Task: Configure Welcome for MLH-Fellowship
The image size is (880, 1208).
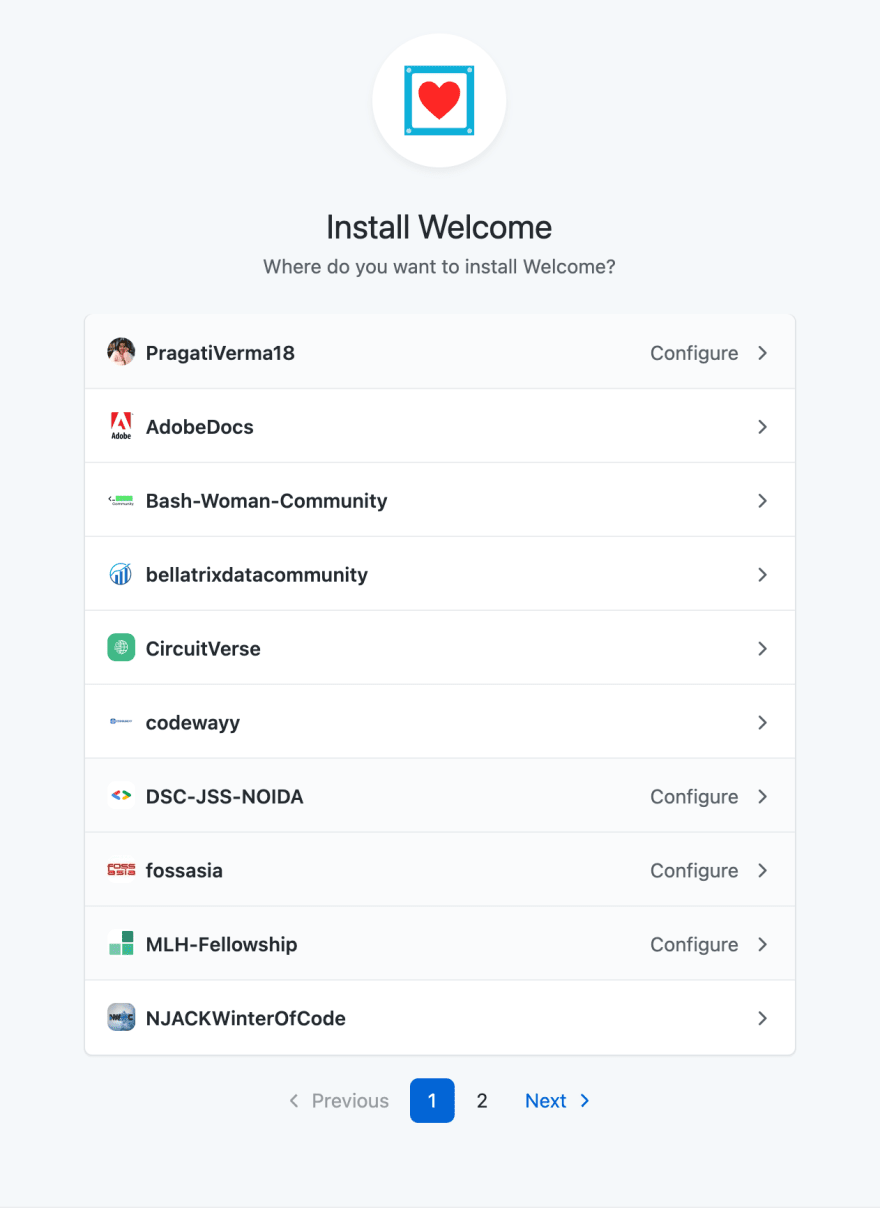Action: coord(694,945)
